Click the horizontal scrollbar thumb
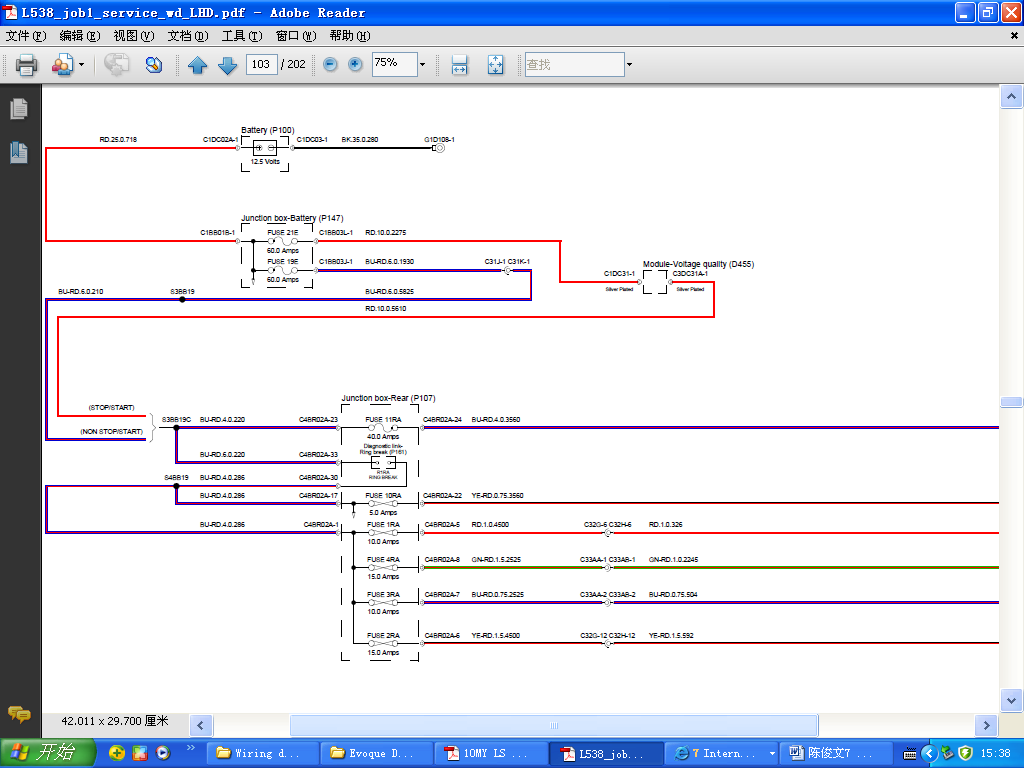Viewport: 1024px width, 768px height. point(554,725)
